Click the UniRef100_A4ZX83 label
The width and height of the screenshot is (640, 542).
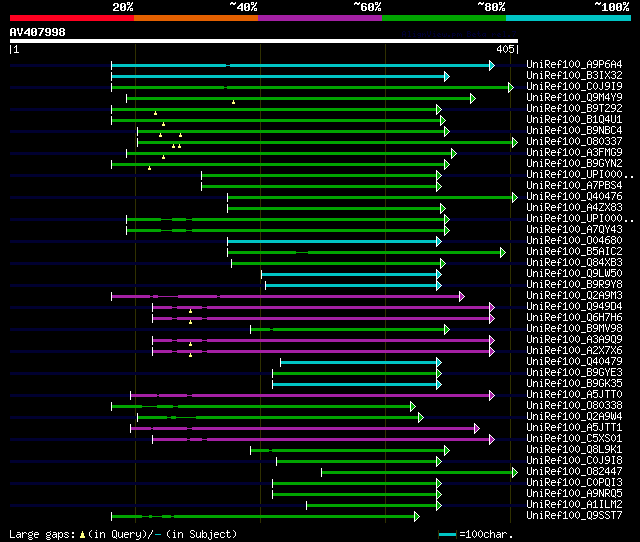(574, 208)
